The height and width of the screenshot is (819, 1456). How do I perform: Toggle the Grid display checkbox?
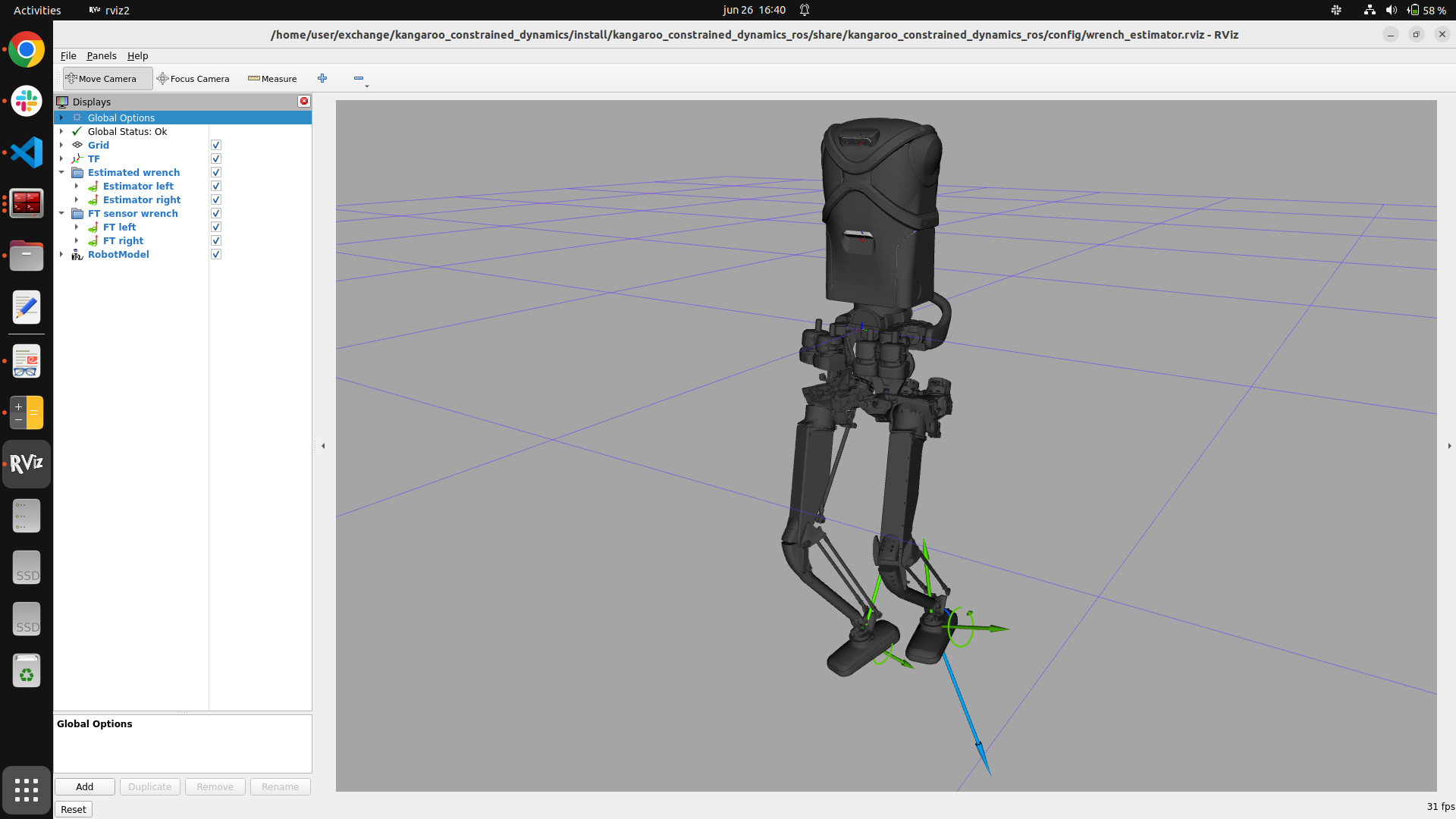216,145
